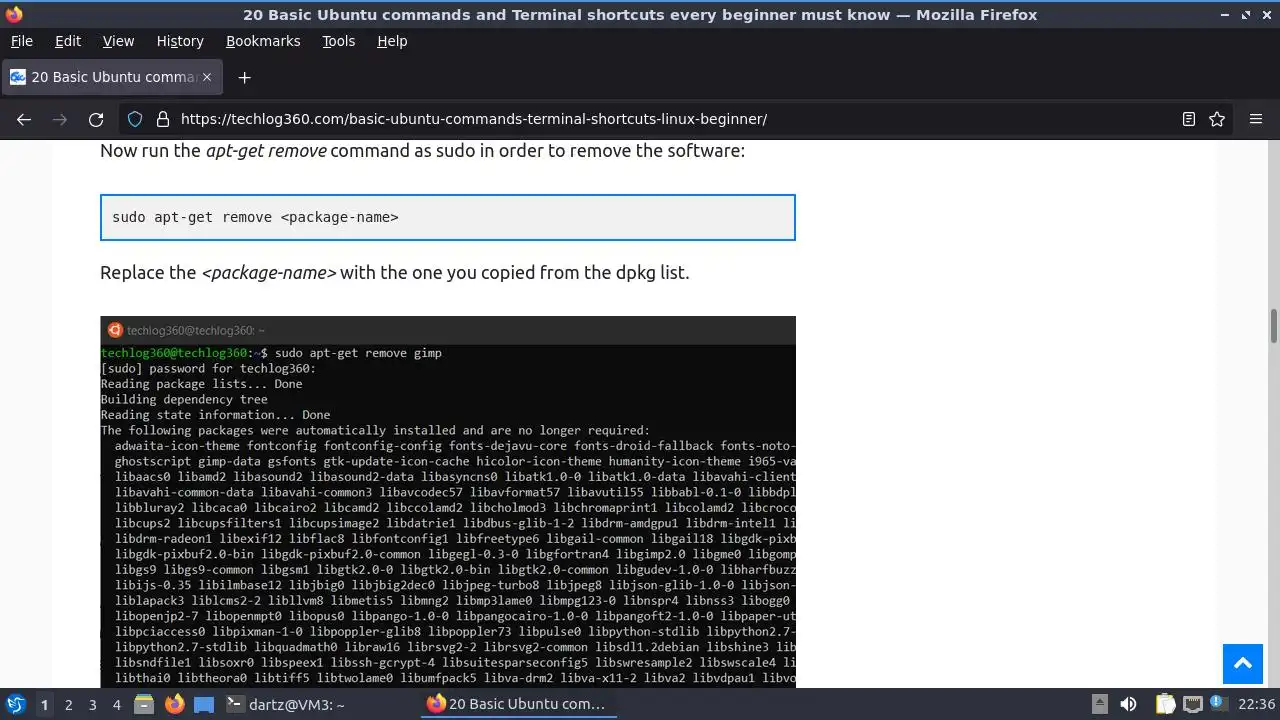Open a new tab with plus button
This screenshot has height=720, width=1280.
click(244, 77)
